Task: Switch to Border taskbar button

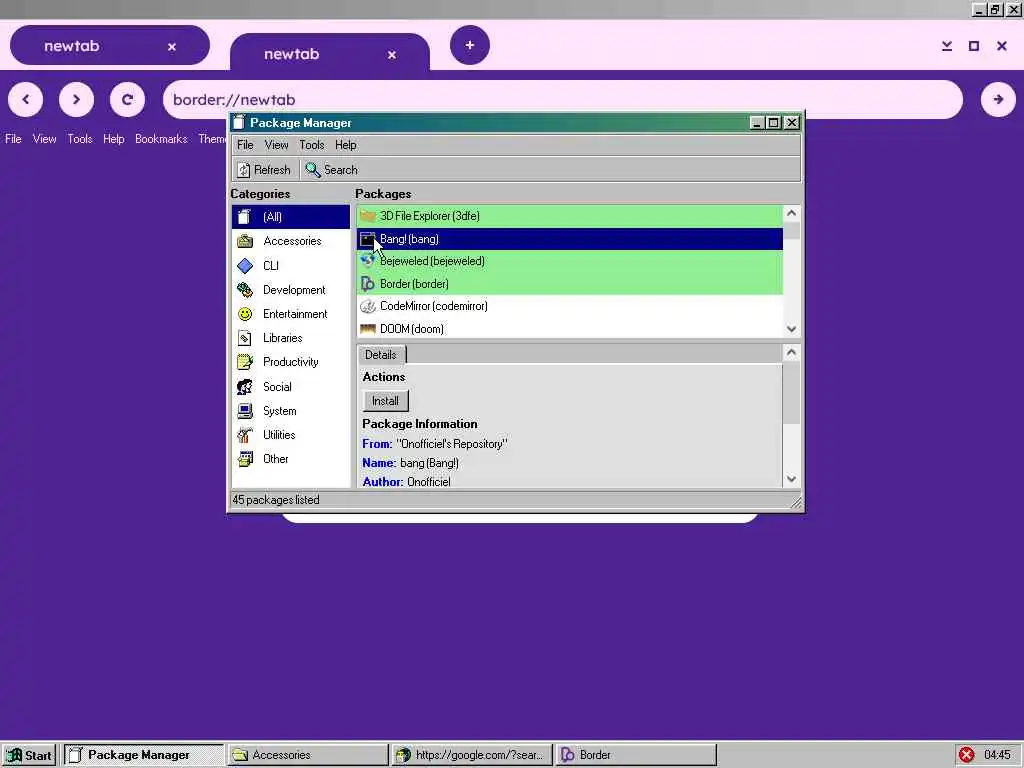Action: pyautogui.click(x=636, y=755)
